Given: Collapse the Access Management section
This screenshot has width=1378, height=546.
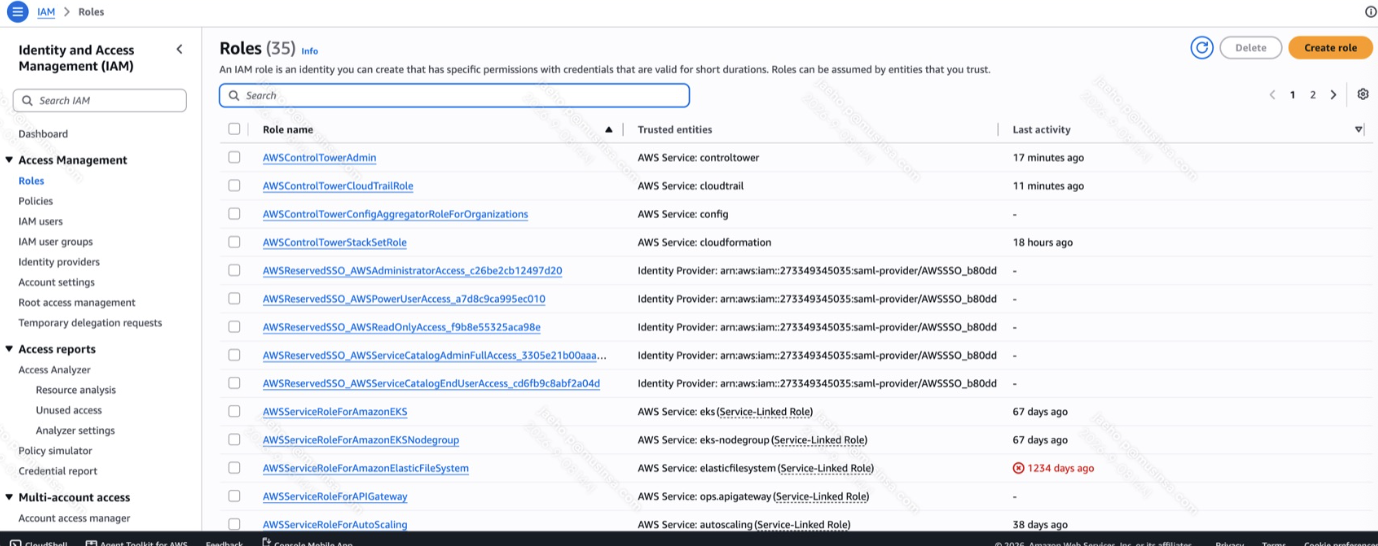Looking at the screenshot, I should coord(9,160).
